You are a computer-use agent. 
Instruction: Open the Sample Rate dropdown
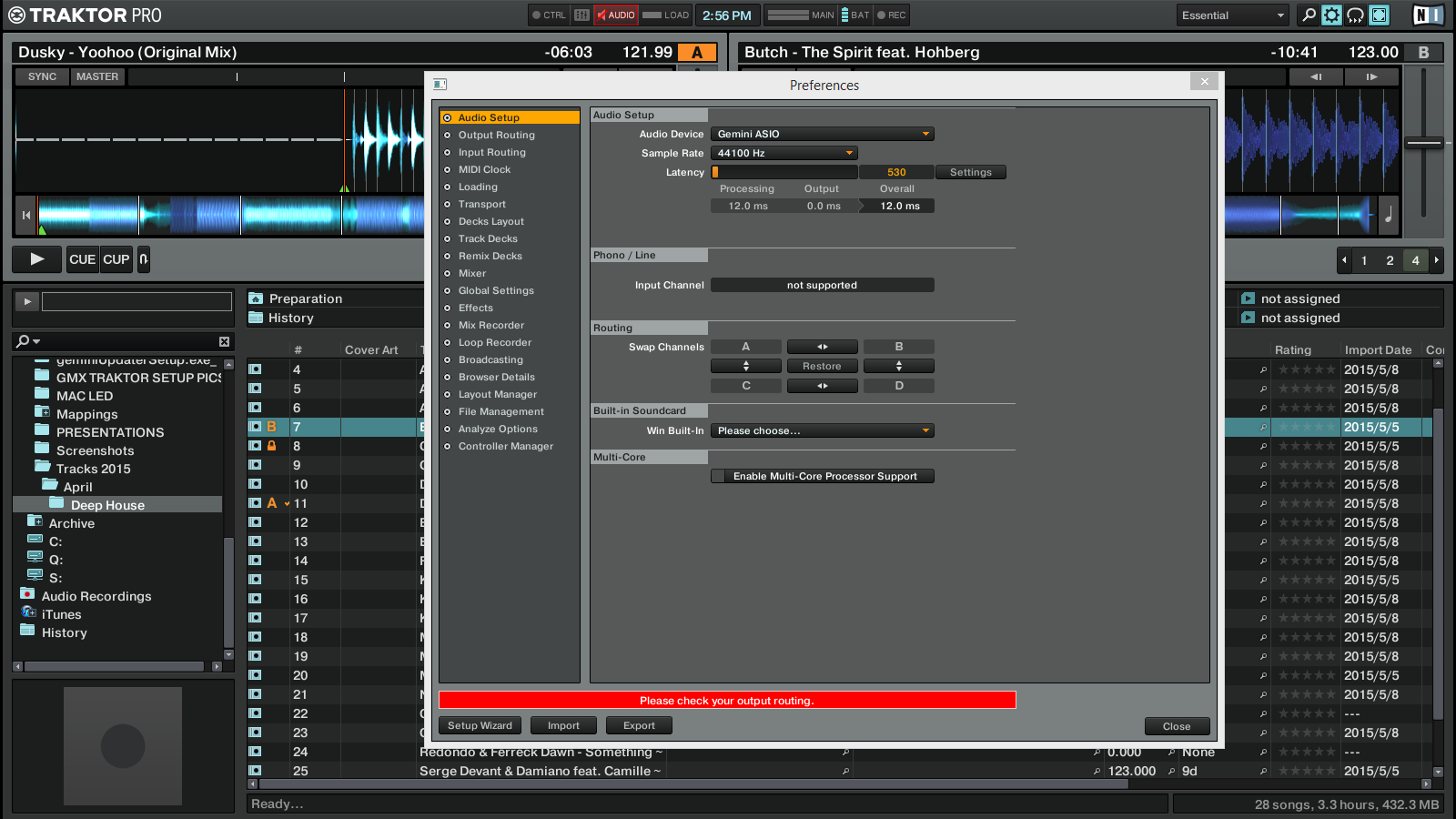[x=784, y=153]
